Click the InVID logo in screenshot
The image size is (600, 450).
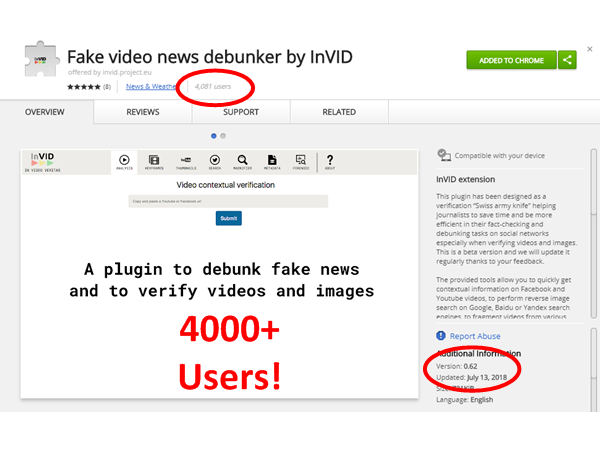click(x=42, y=162)
